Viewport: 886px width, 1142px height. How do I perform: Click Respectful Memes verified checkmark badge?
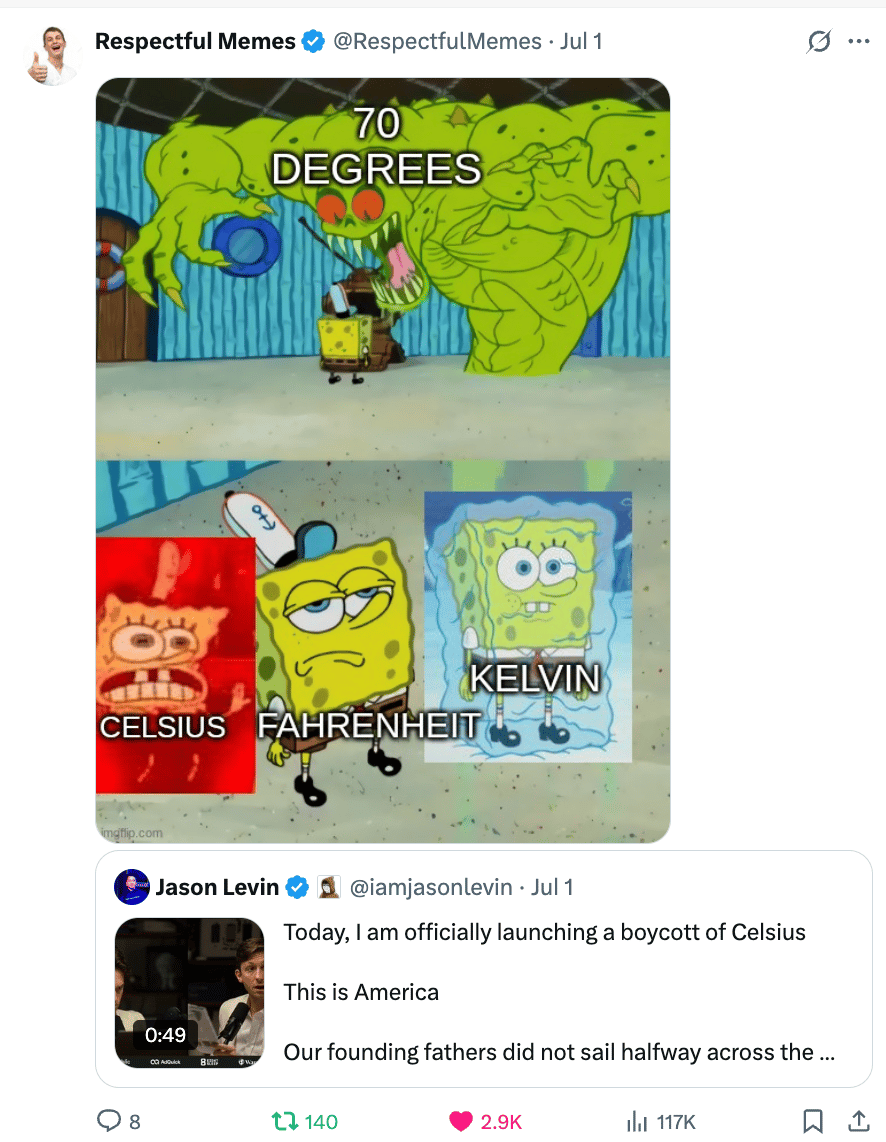(x=314, y=42)
